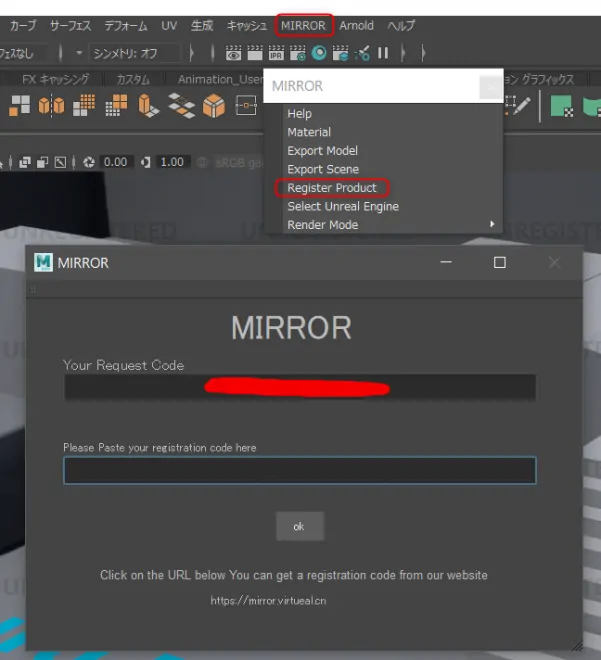
Task: Click the reduce mesh grid shelf icon
Action: [116, 105]
